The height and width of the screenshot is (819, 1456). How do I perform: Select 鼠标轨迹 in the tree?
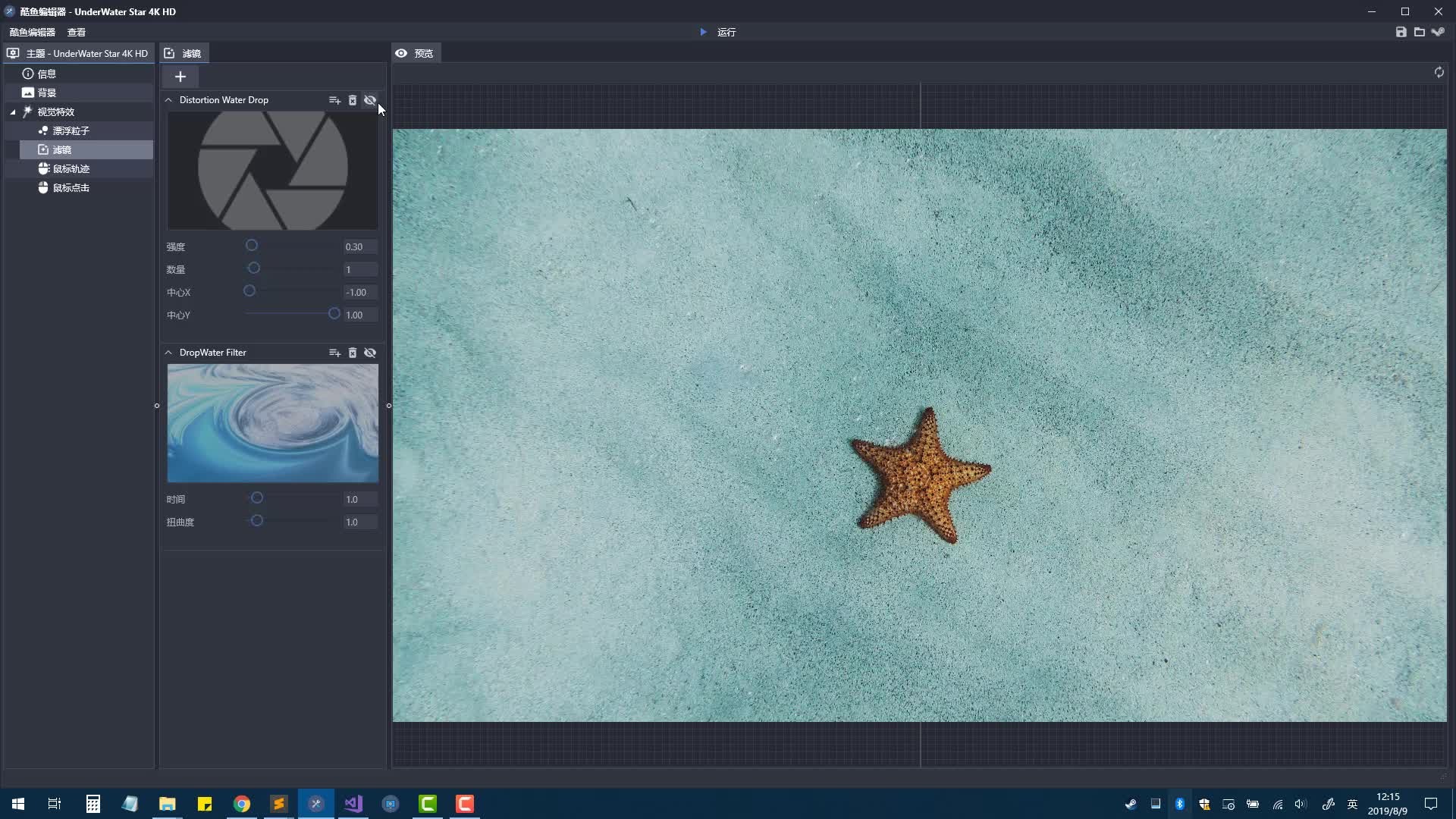tap(71, 168)
